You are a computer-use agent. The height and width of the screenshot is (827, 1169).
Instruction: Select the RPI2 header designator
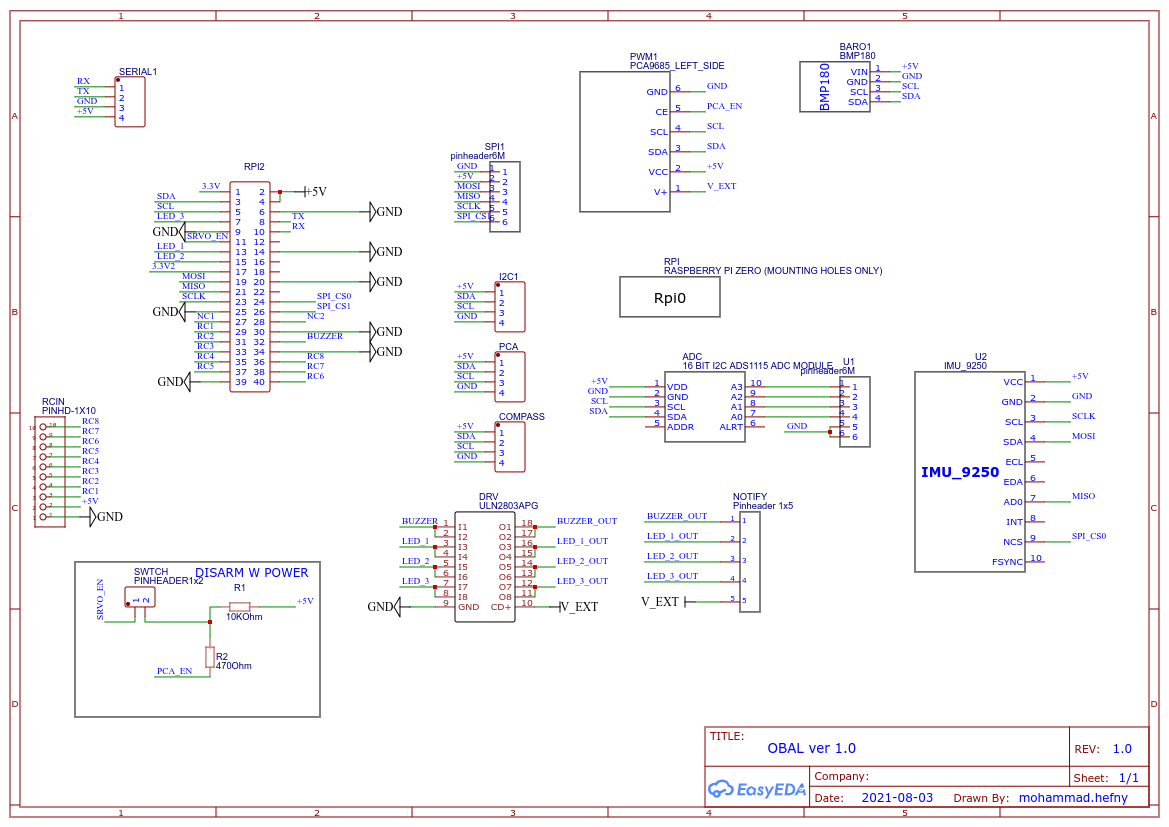254,167
